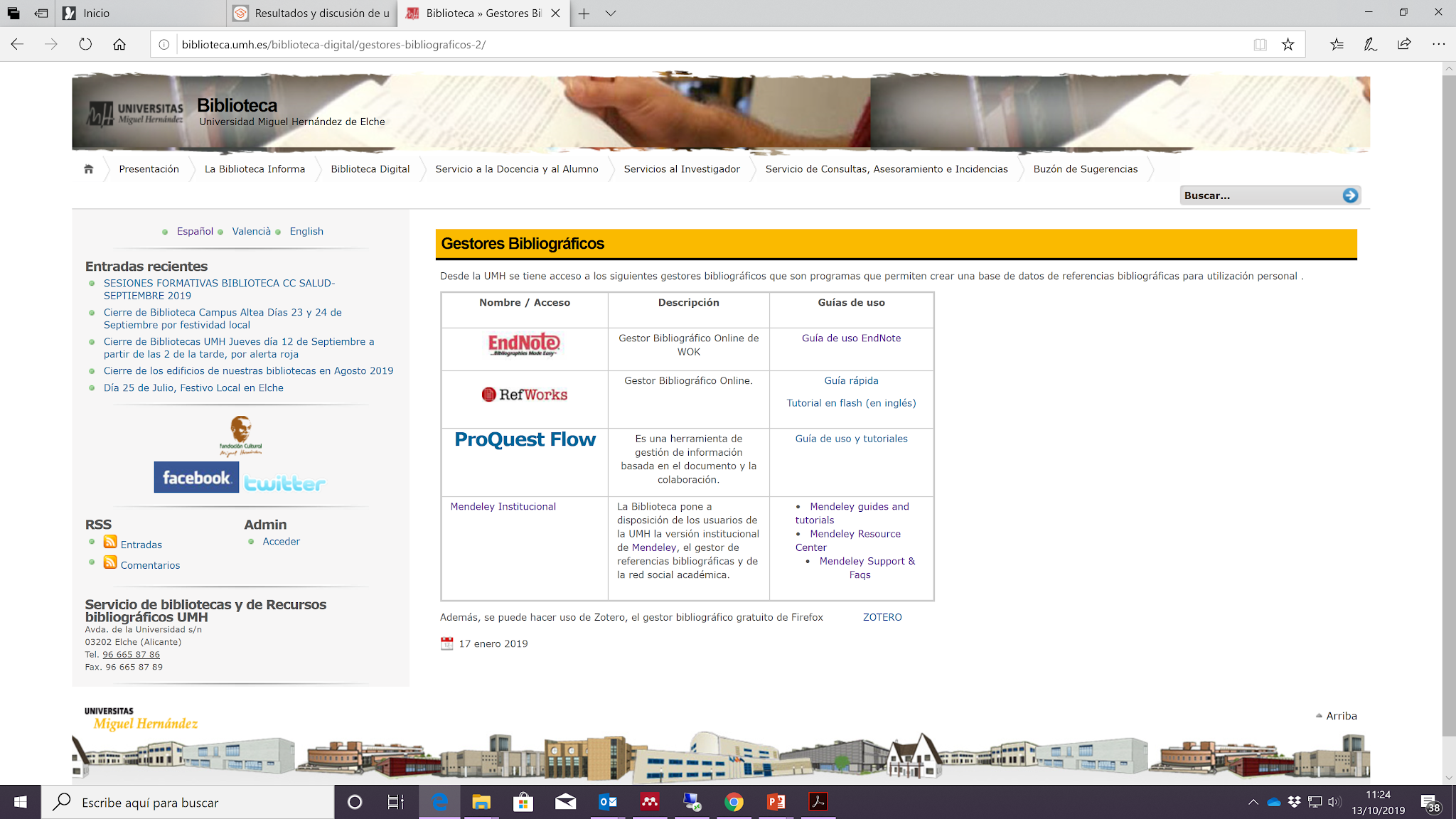The height and width of the screenshot is (819, 1456).
Task: Open Biblioteca Digital menu item
Action: 370,169
